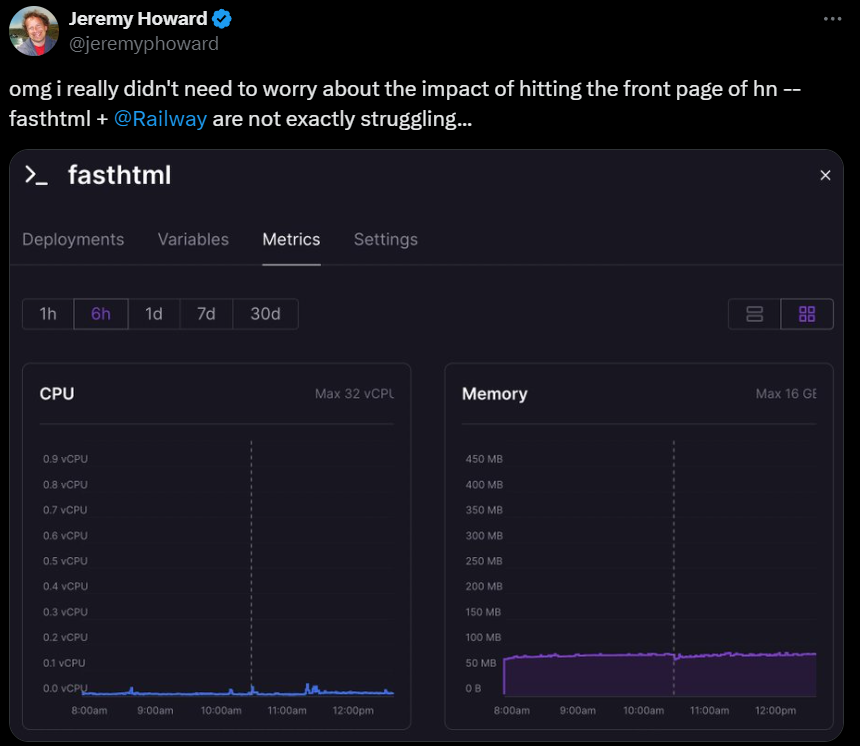Open the @Railway mention link

tap(160, 119)
